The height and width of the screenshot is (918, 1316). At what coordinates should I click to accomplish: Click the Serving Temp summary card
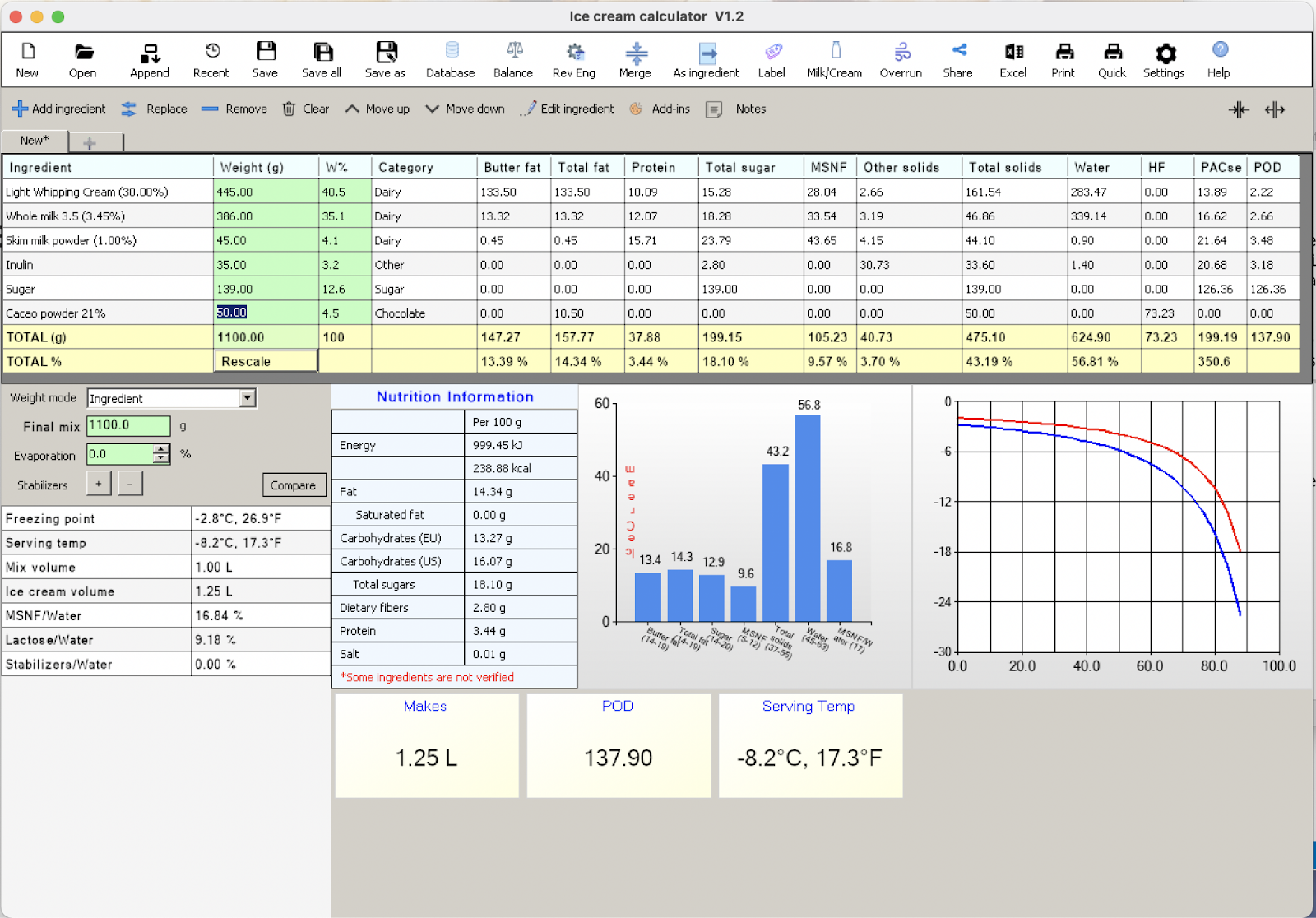(x=810, y=745)
